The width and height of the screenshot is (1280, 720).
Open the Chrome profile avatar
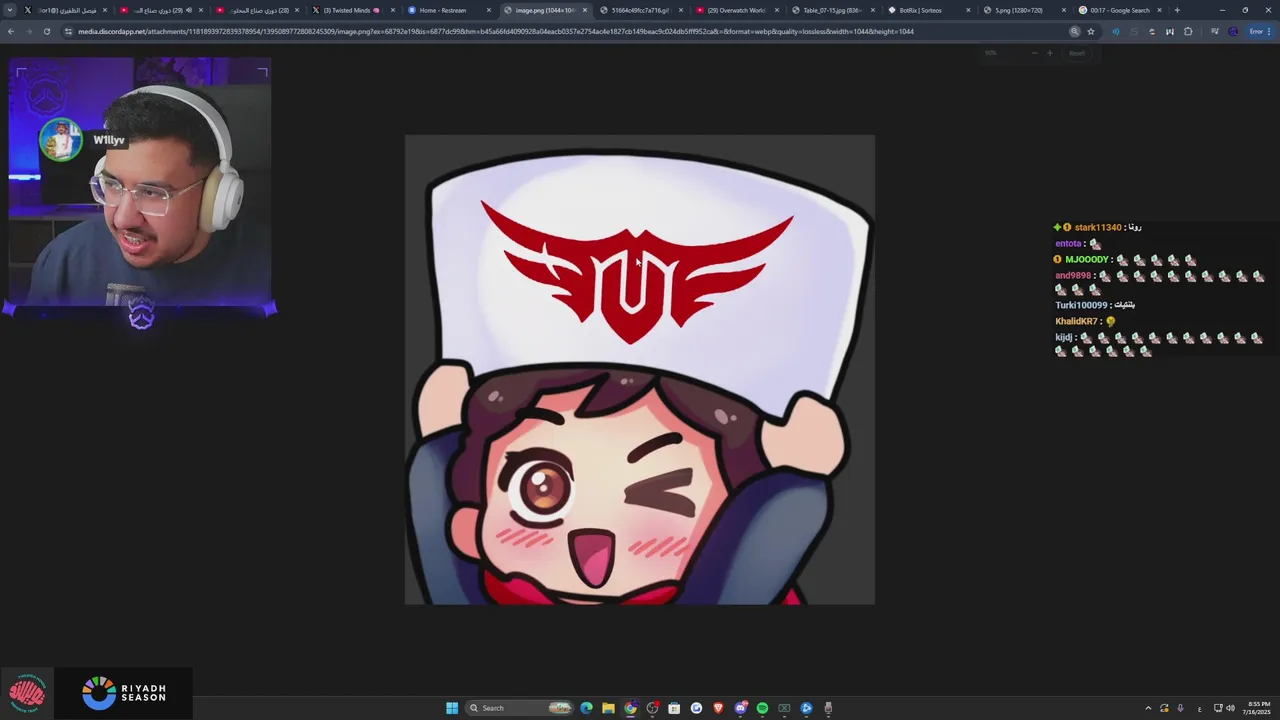1233,31
